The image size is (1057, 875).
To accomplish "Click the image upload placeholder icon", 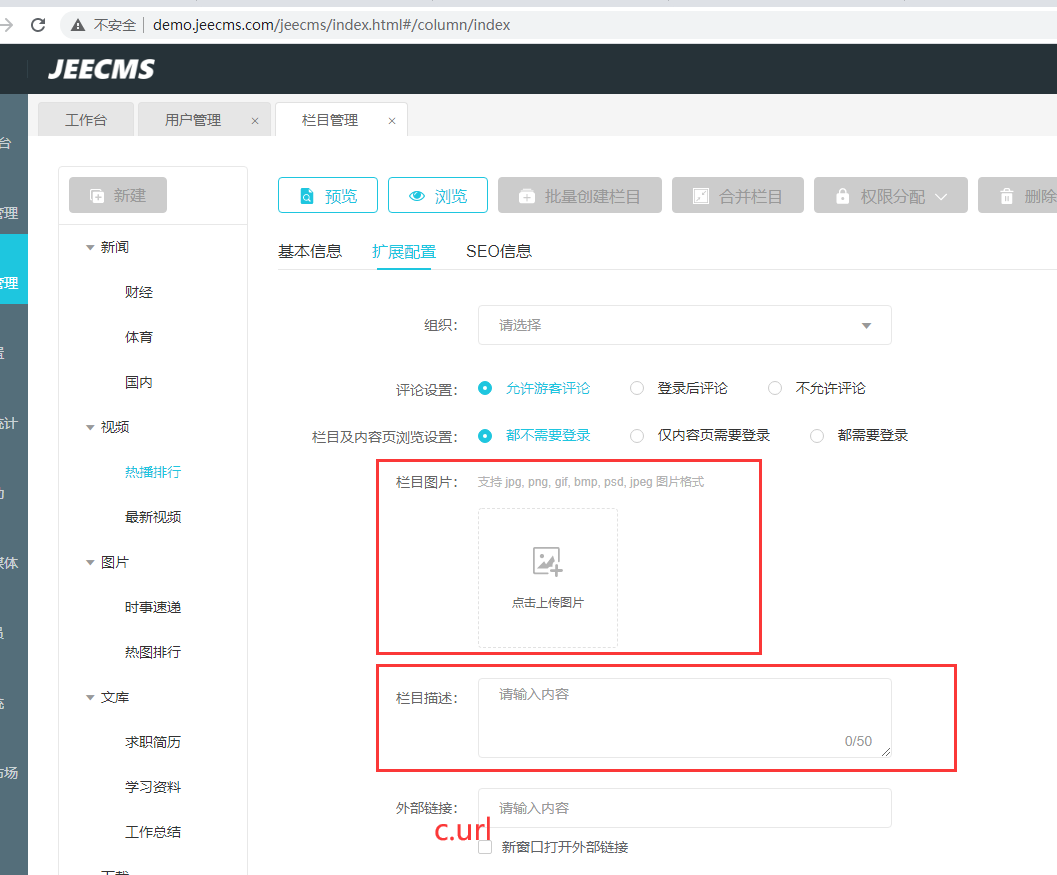I will pyautogui.click(x=547, y=562).
